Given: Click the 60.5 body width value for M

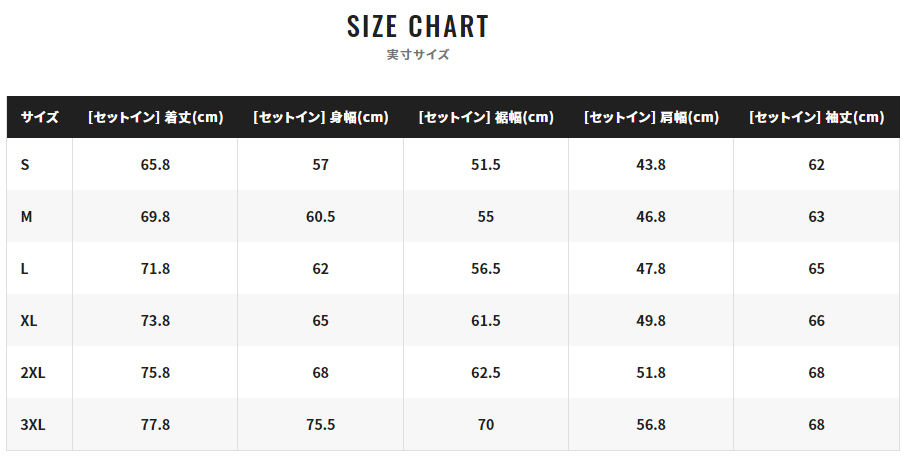Looking at the screenshot, I should pyautogui.click(x=321, y=216).
